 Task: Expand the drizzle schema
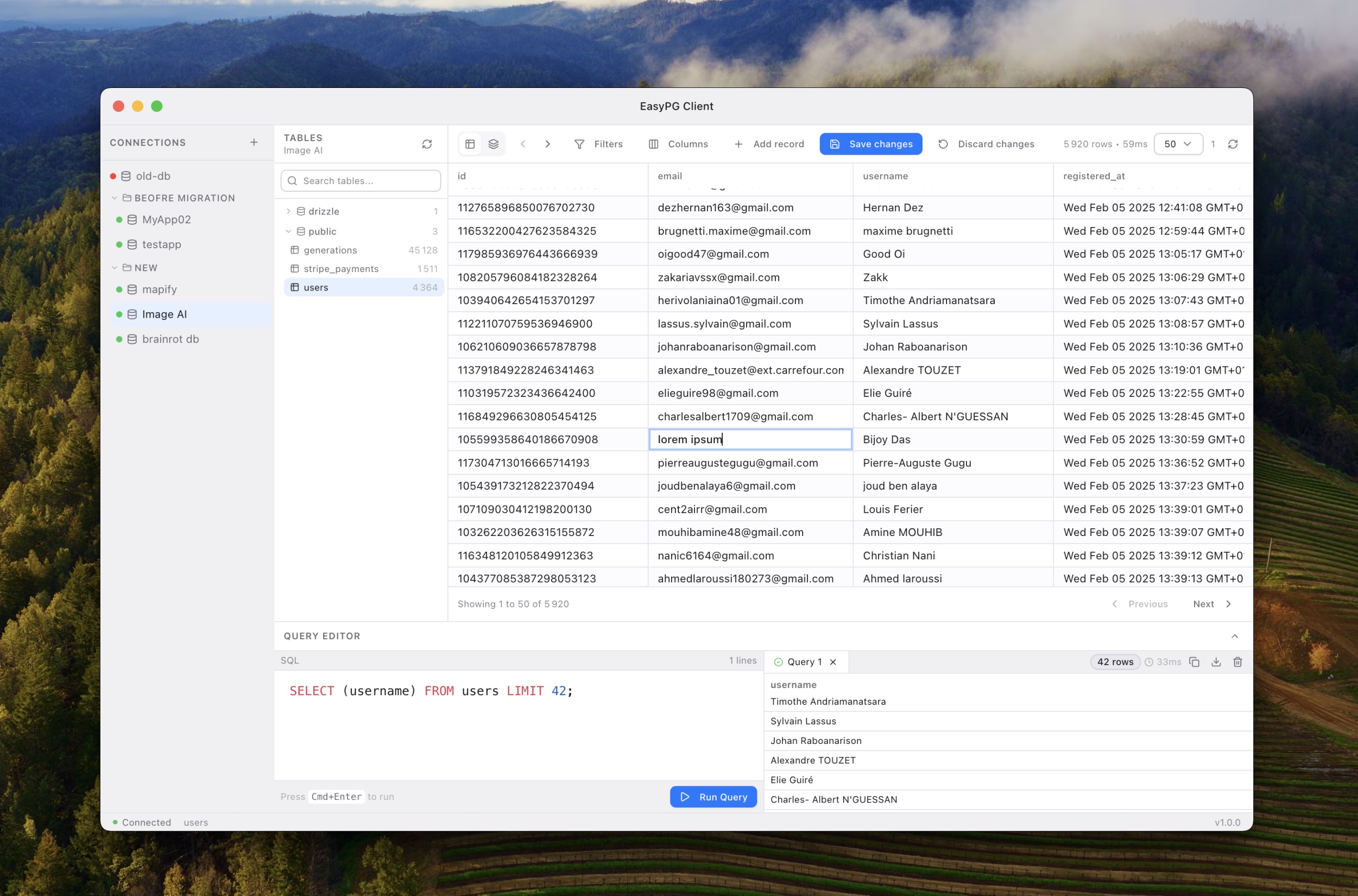click(x=288, y=211)
